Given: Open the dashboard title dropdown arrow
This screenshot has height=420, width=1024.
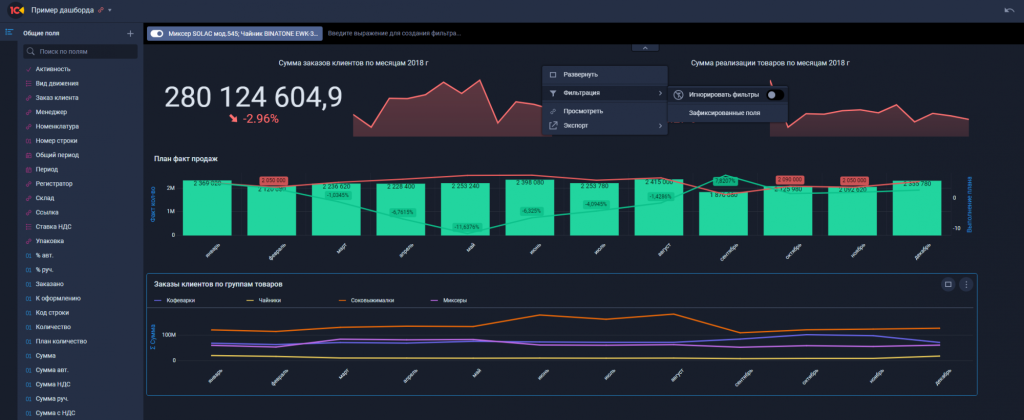Looking at the screenshot, I should [x=110, y=9].
